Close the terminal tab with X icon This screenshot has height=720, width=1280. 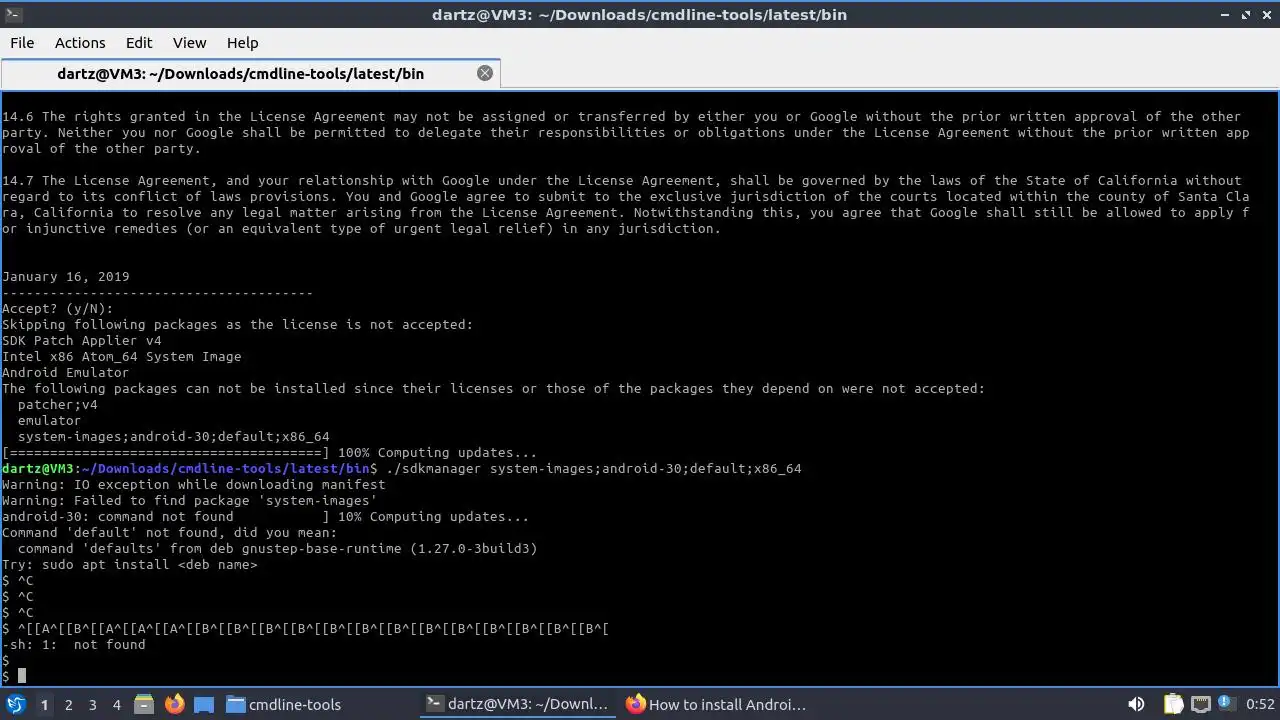tap(485, 73)
